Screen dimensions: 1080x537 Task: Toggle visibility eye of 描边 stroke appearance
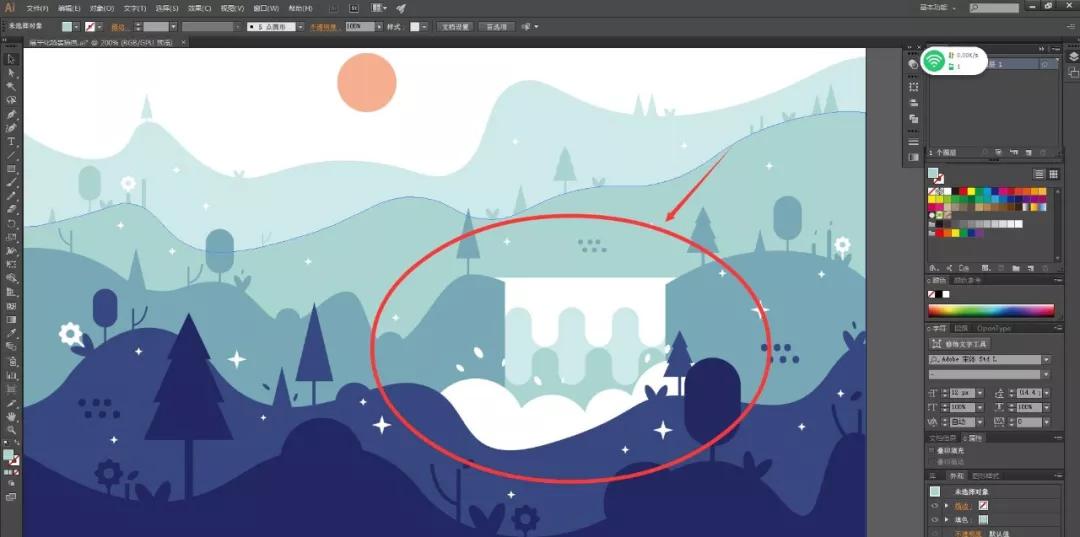(935, 506)
